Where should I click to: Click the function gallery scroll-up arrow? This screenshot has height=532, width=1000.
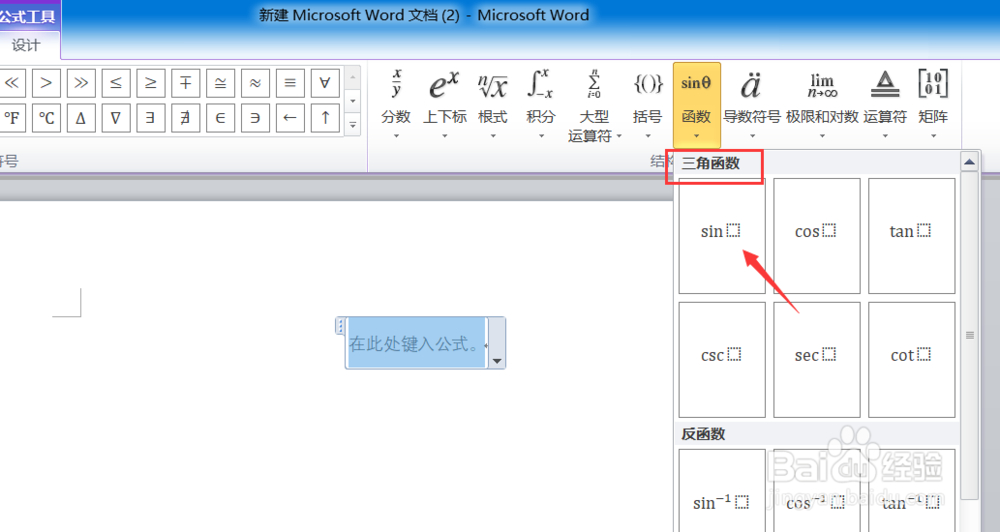969,162
